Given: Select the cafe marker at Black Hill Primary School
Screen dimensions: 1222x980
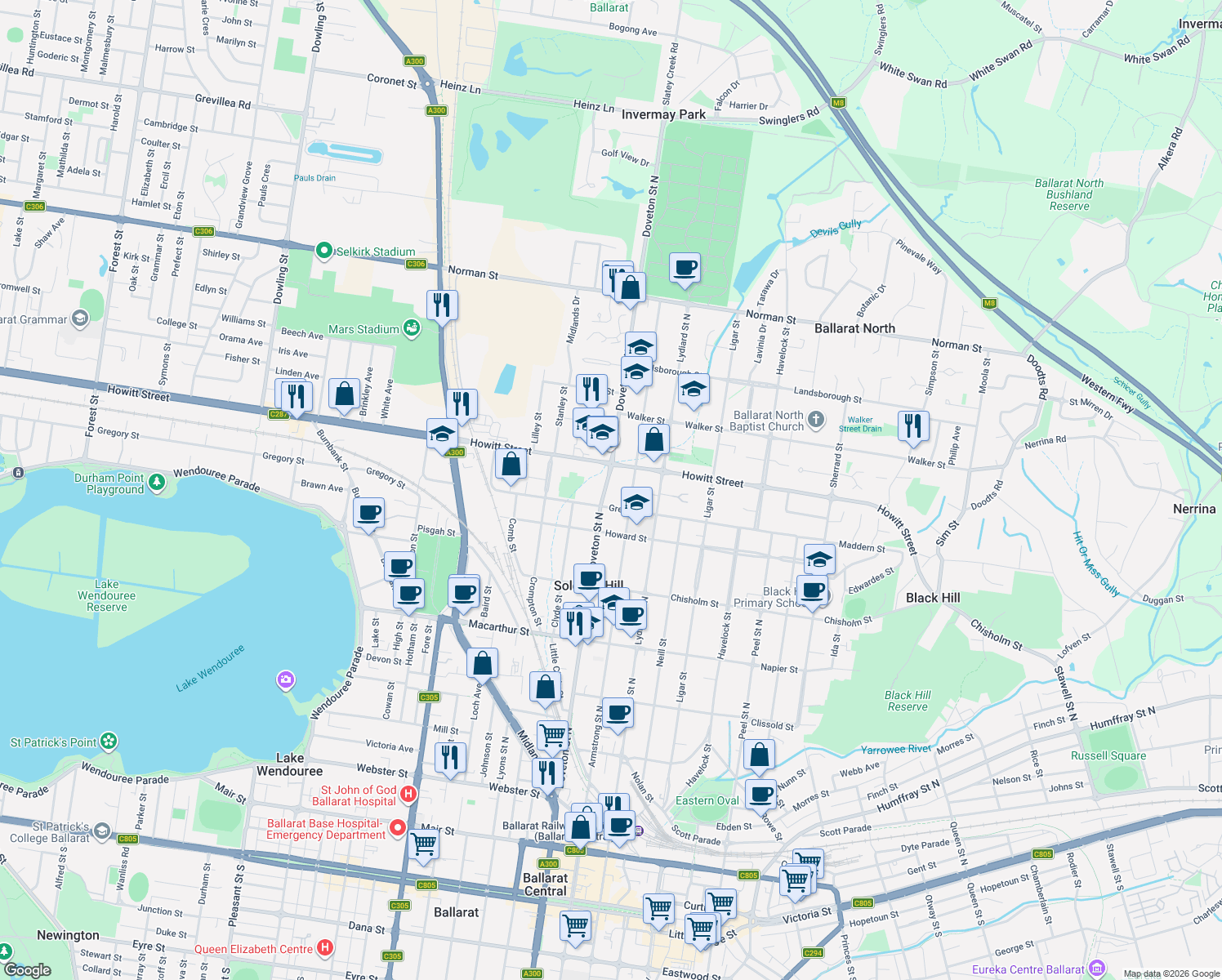Looking at the screenshot, I should pyautogui.click(x=812, y=590).
